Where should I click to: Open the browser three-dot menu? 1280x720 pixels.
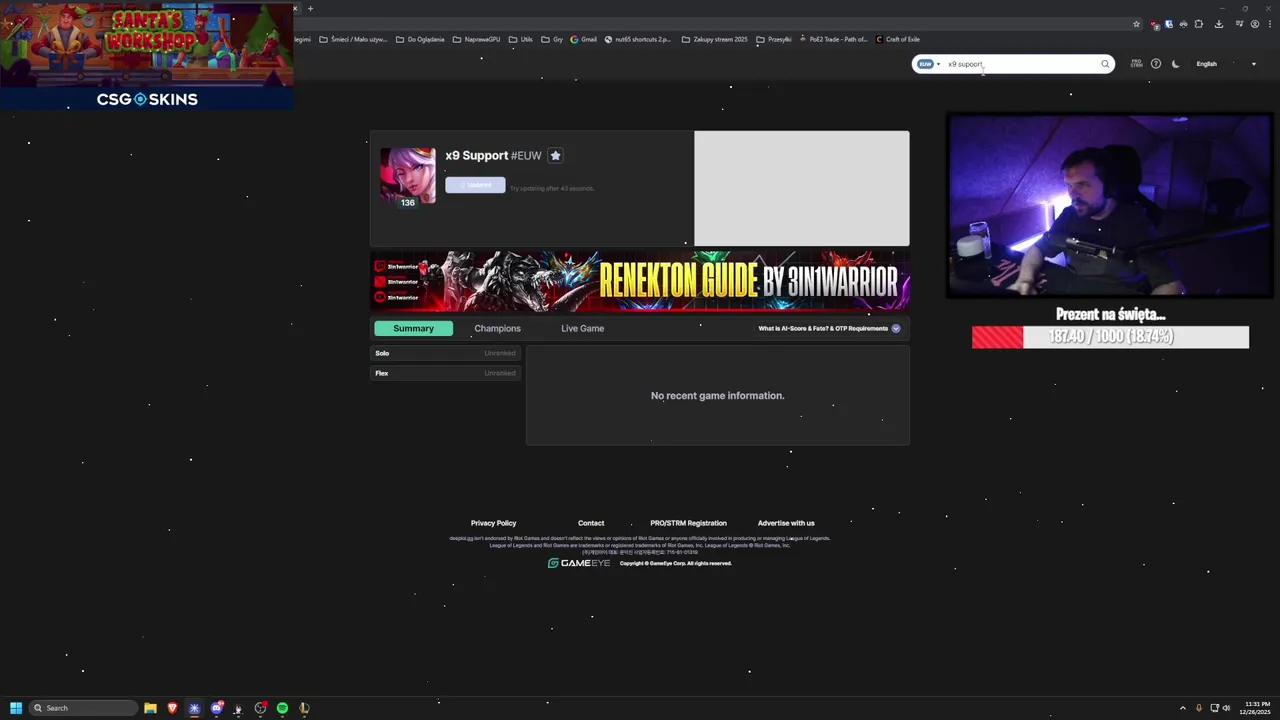(x=1270, y=24)
